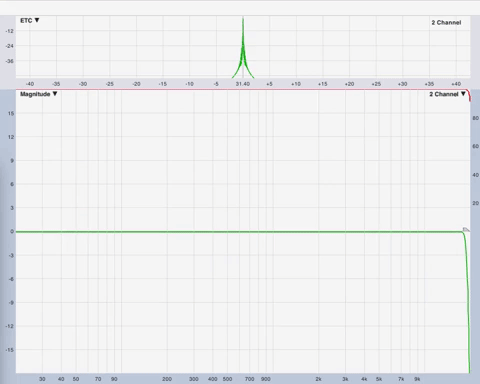This screenshot has height=384, width=480.
Task: Click the 15 dB label on the Magnitude scale
Action: pyautogui.click(x=11, y=113)
